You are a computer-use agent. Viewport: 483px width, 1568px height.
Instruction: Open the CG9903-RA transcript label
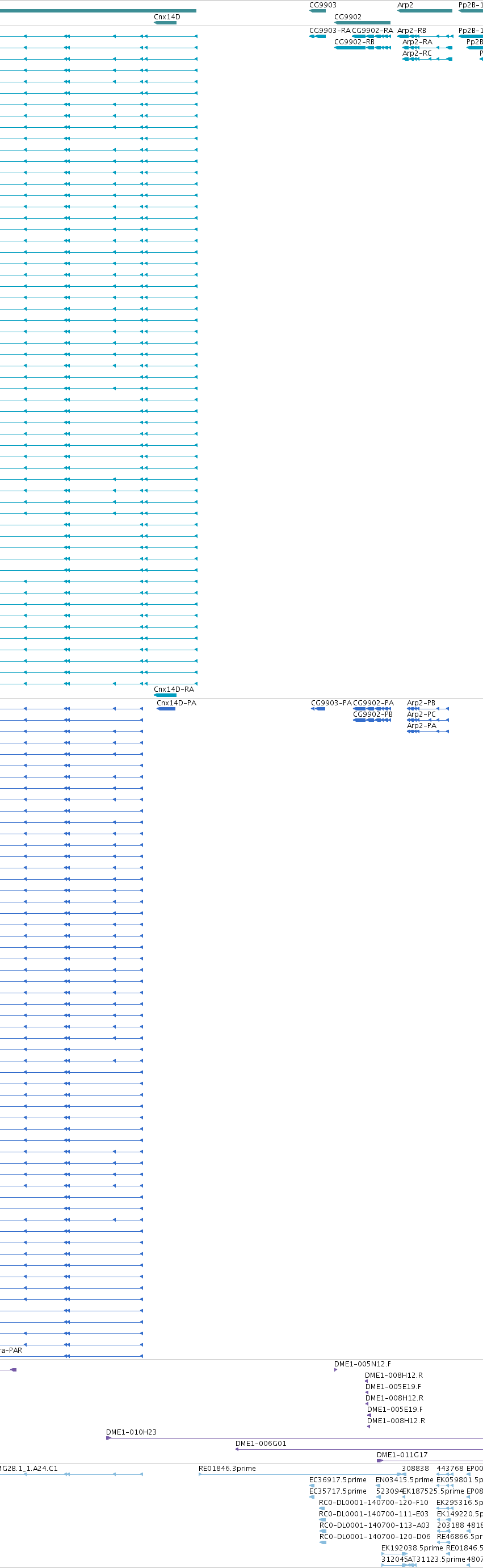[330, 31]
